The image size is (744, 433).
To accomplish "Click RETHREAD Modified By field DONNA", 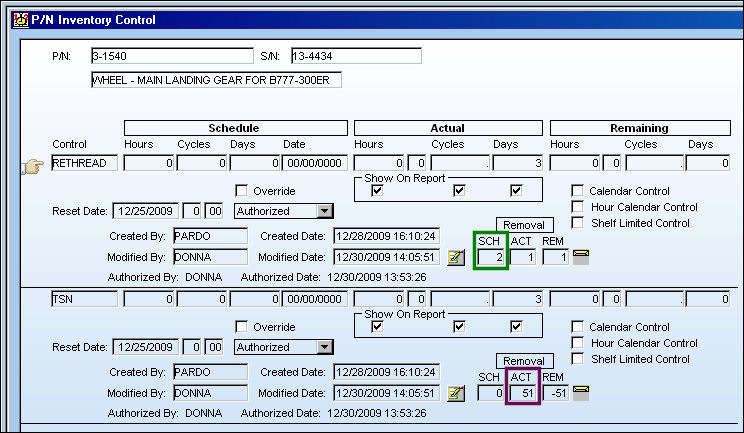I will [x=211, y=257].
